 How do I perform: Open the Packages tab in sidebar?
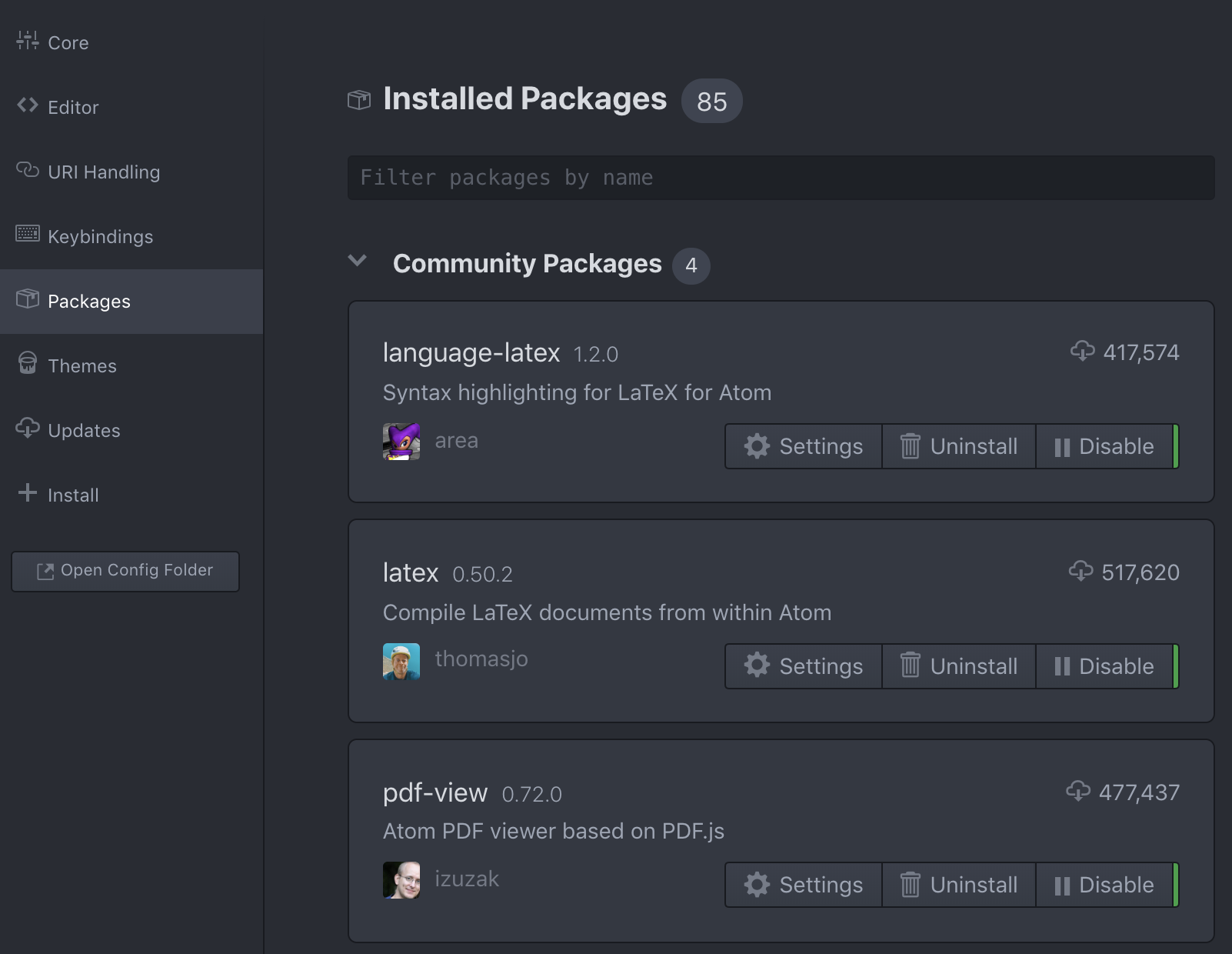(89, 302)
